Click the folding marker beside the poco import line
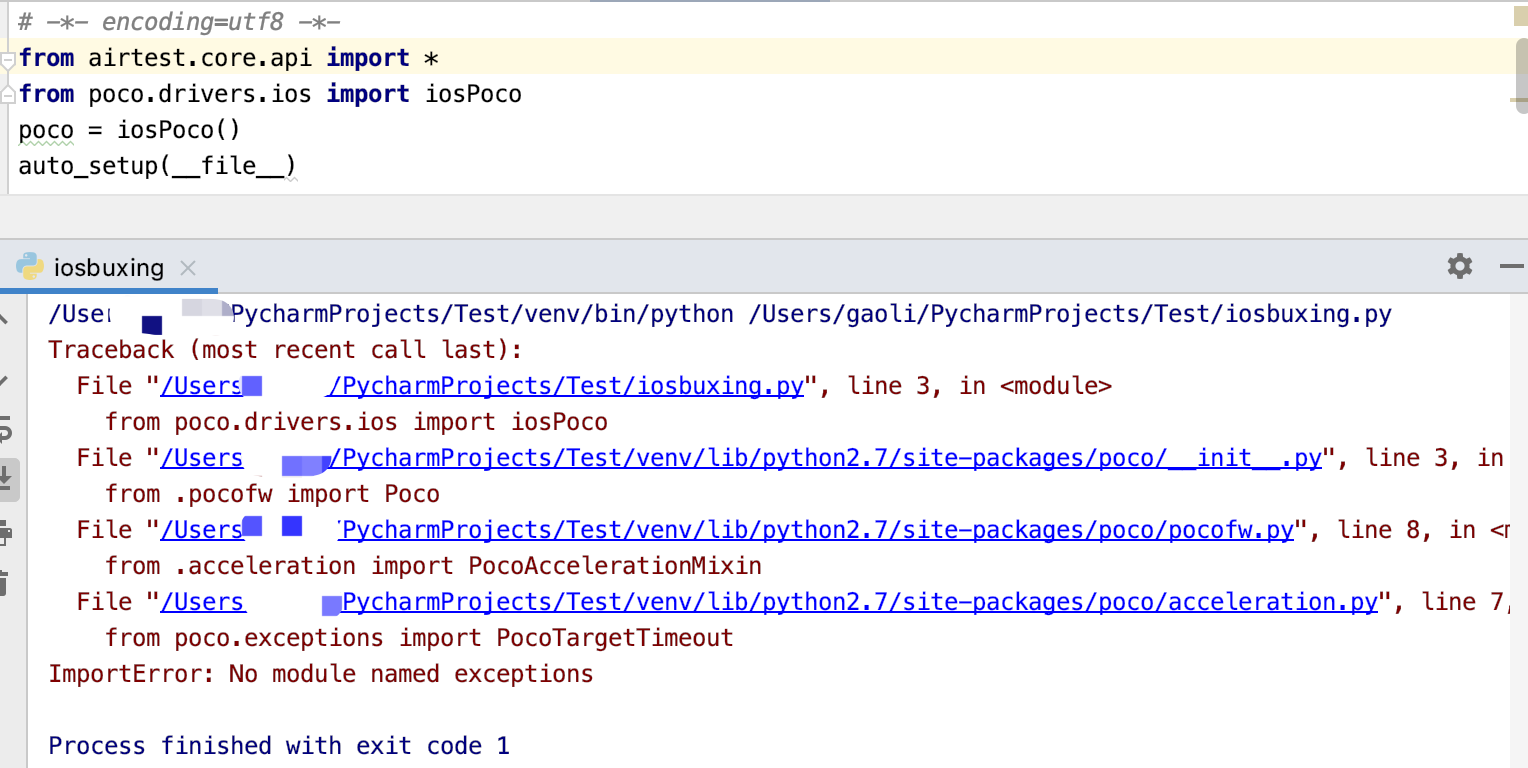Image resolution: width=1528 pixels, height=768 pixels. (6, 94)
